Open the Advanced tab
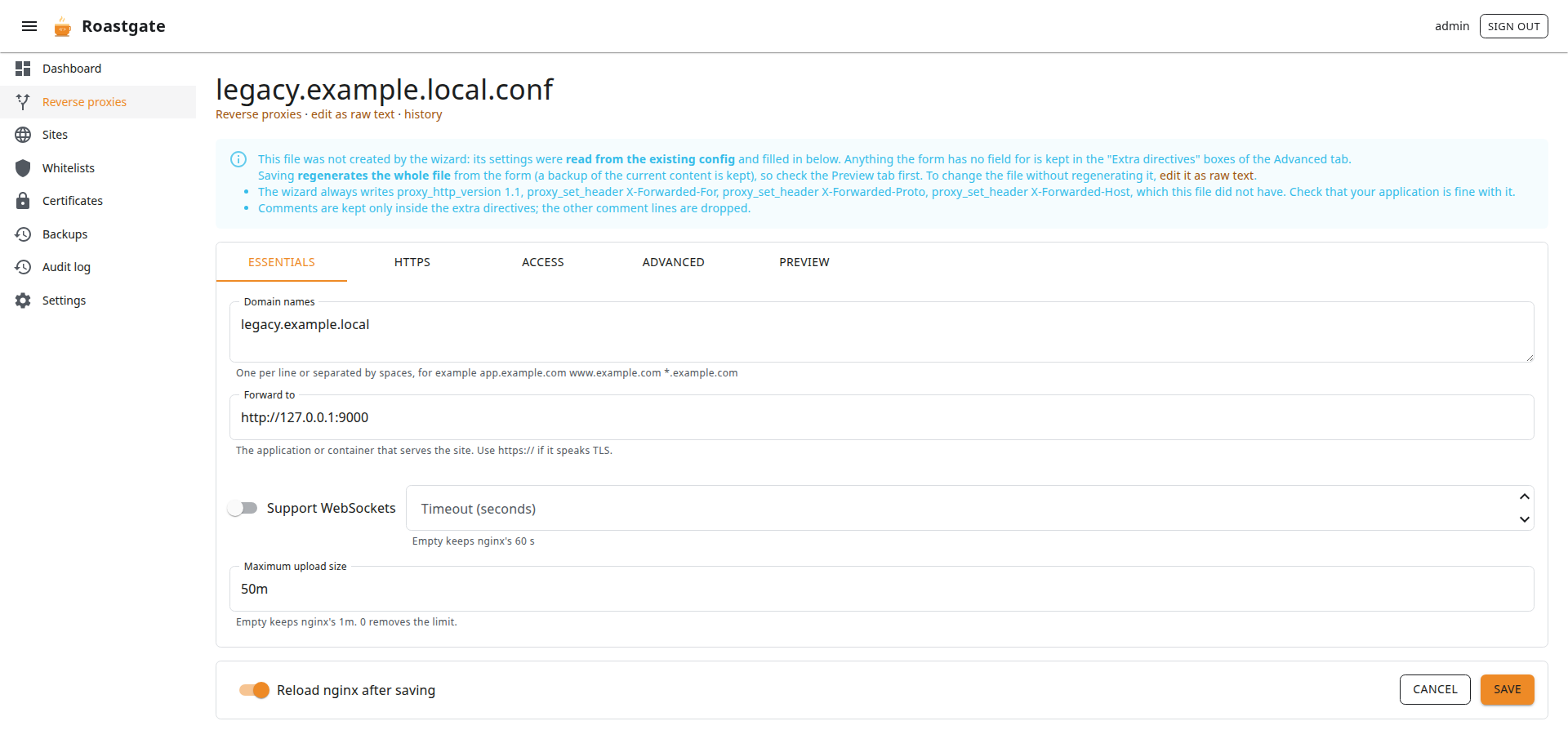This screenshot has width=1568, height=739. (674, 262)
